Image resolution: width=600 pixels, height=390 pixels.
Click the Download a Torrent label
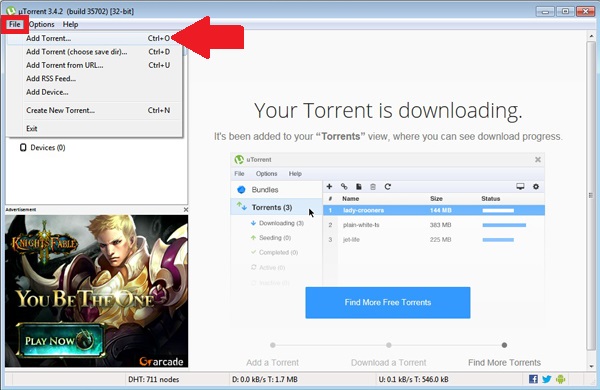tap(388, 362)
